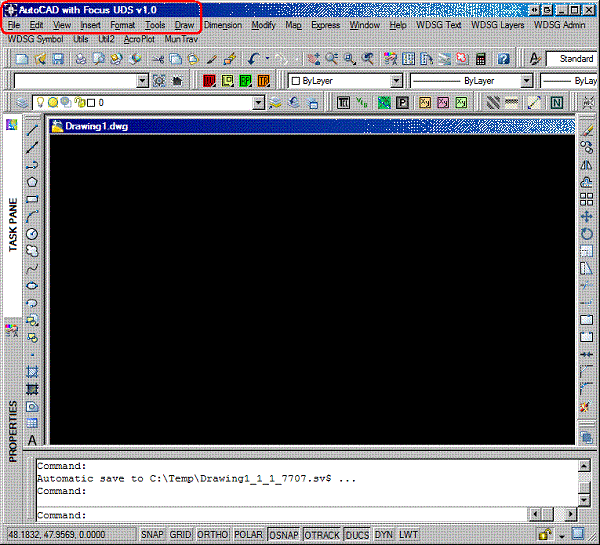This screenshot has height=545, width=600.
Task: Toggle OTRACK in status bar
Action: click(322, 535)
